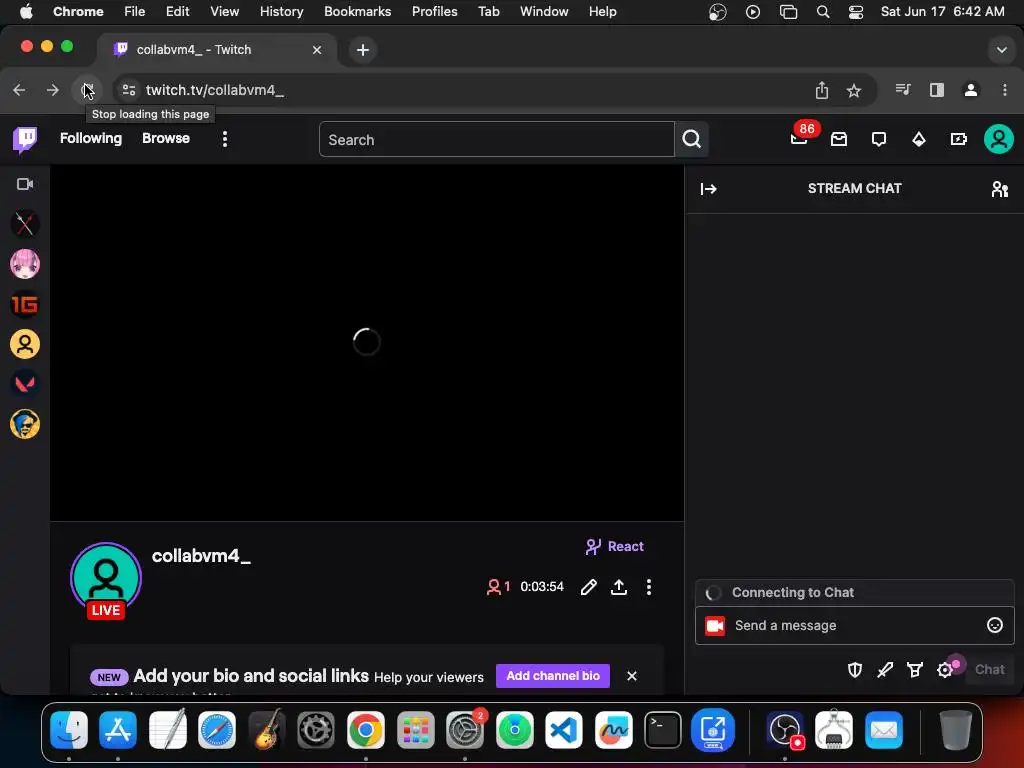Open the ad-free Turbo icon
The height and width of the screenshot is (768, 1024).
pyautogui.click(x=959, y=138)
